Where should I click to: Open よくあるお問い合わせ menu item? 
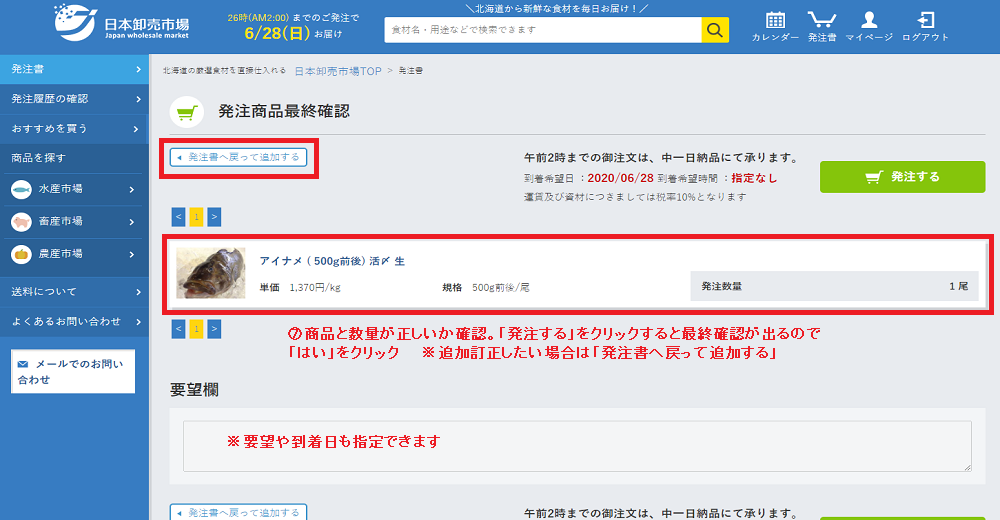(74, 322)
